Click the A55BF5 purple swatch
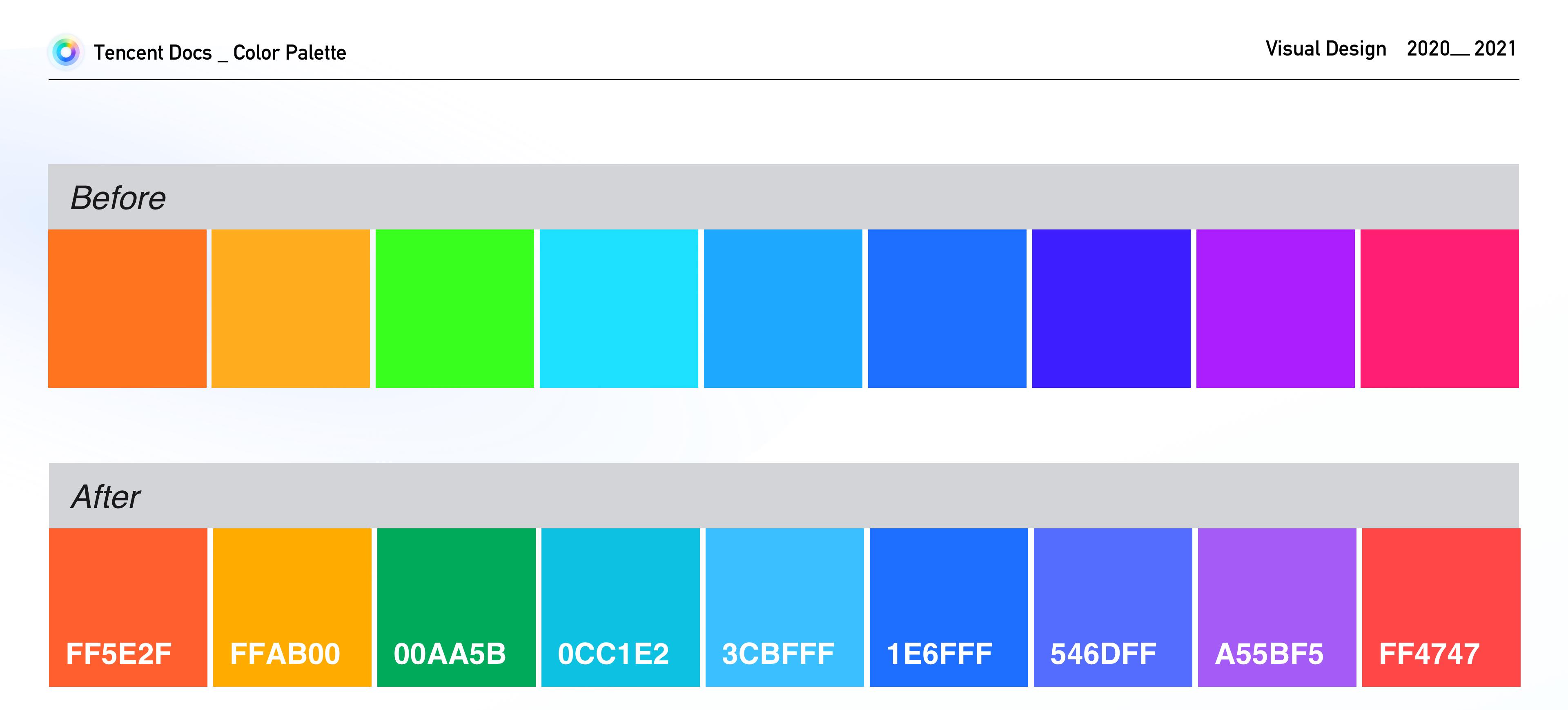 1276,607
